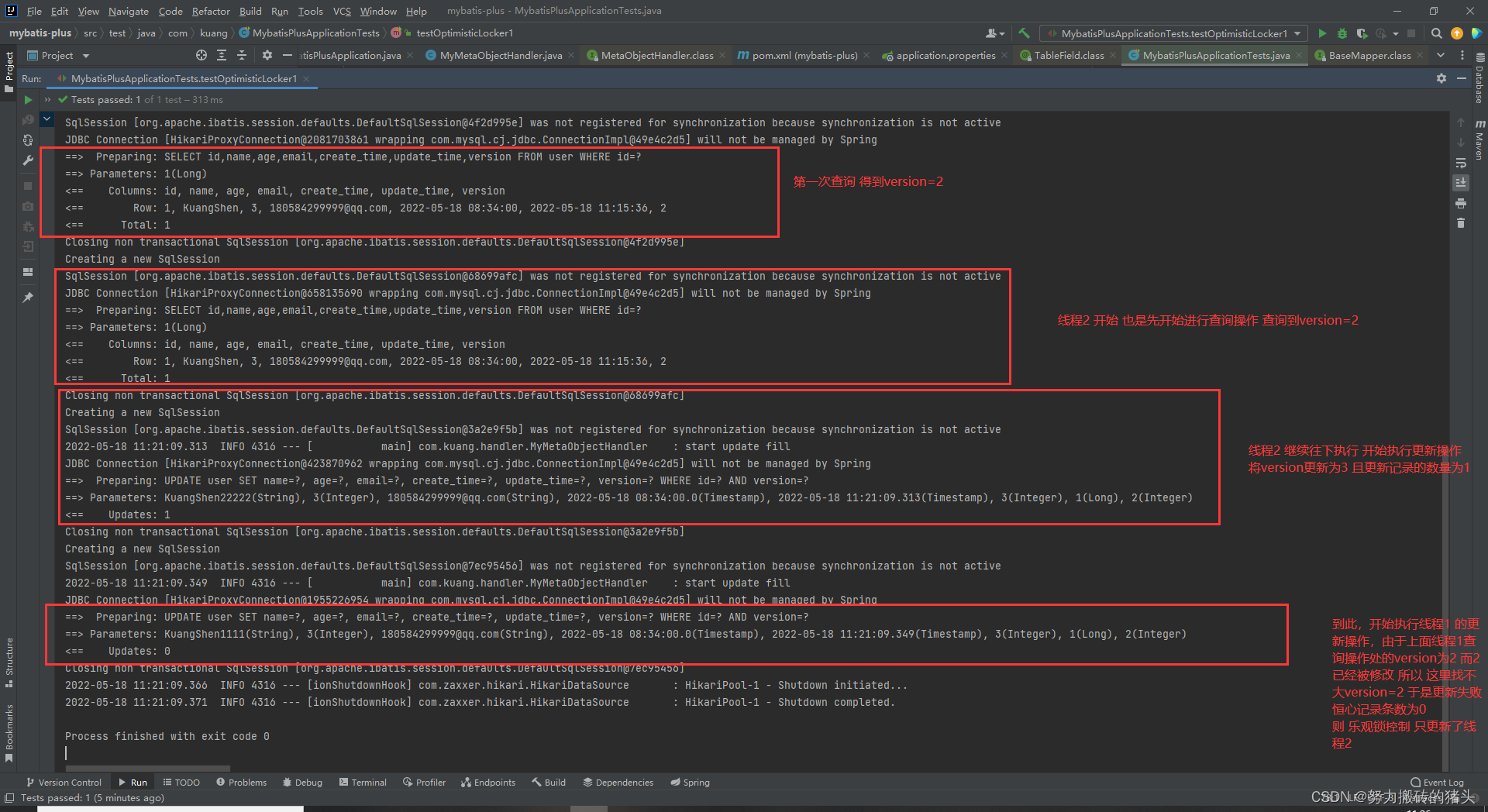Click testOptimisticLocker1 method breadcrumb
The width and height of the screenshot is (1488, 812).
click(x=463, y=33)
